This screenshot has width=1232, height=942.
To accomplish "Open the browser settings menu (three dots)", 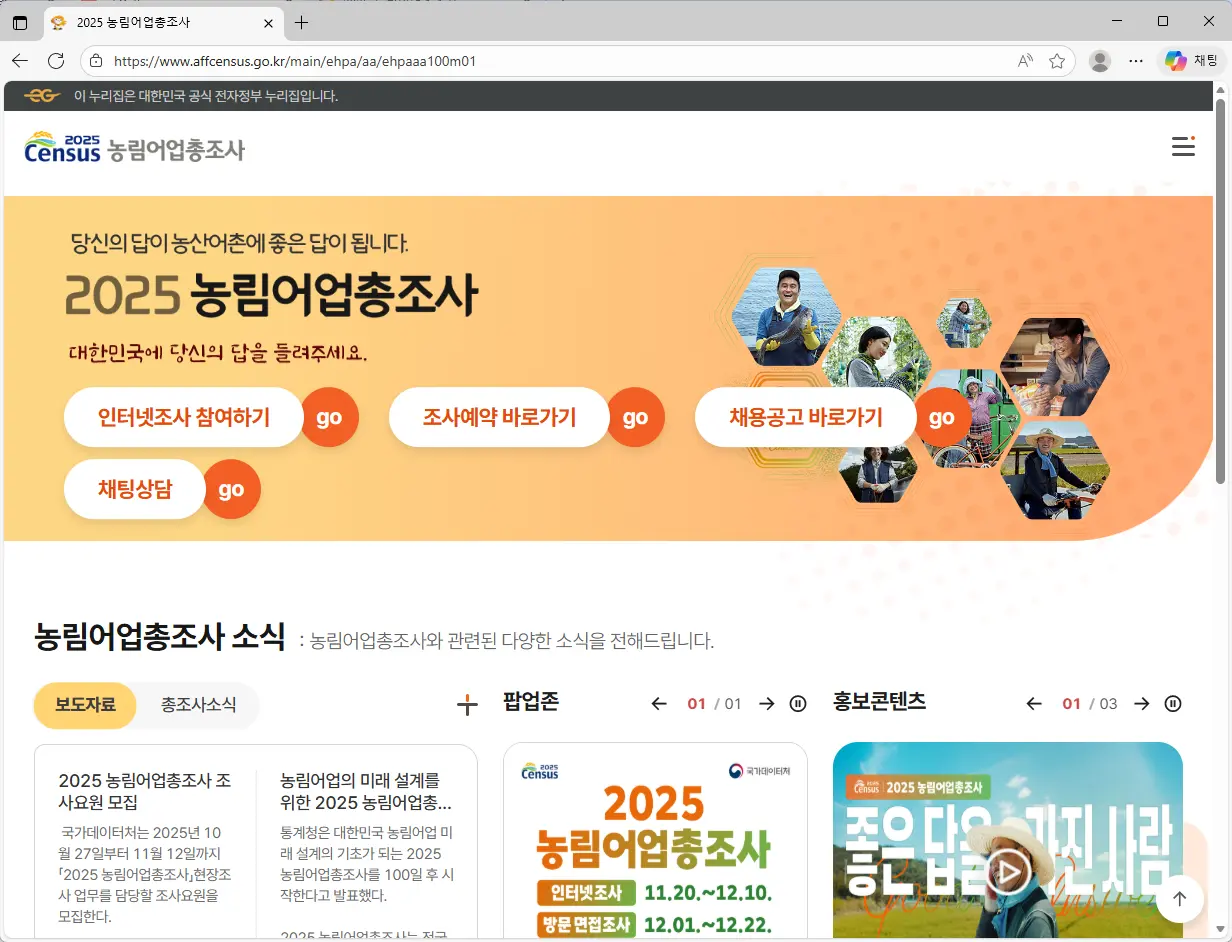I will (1136, 60).
